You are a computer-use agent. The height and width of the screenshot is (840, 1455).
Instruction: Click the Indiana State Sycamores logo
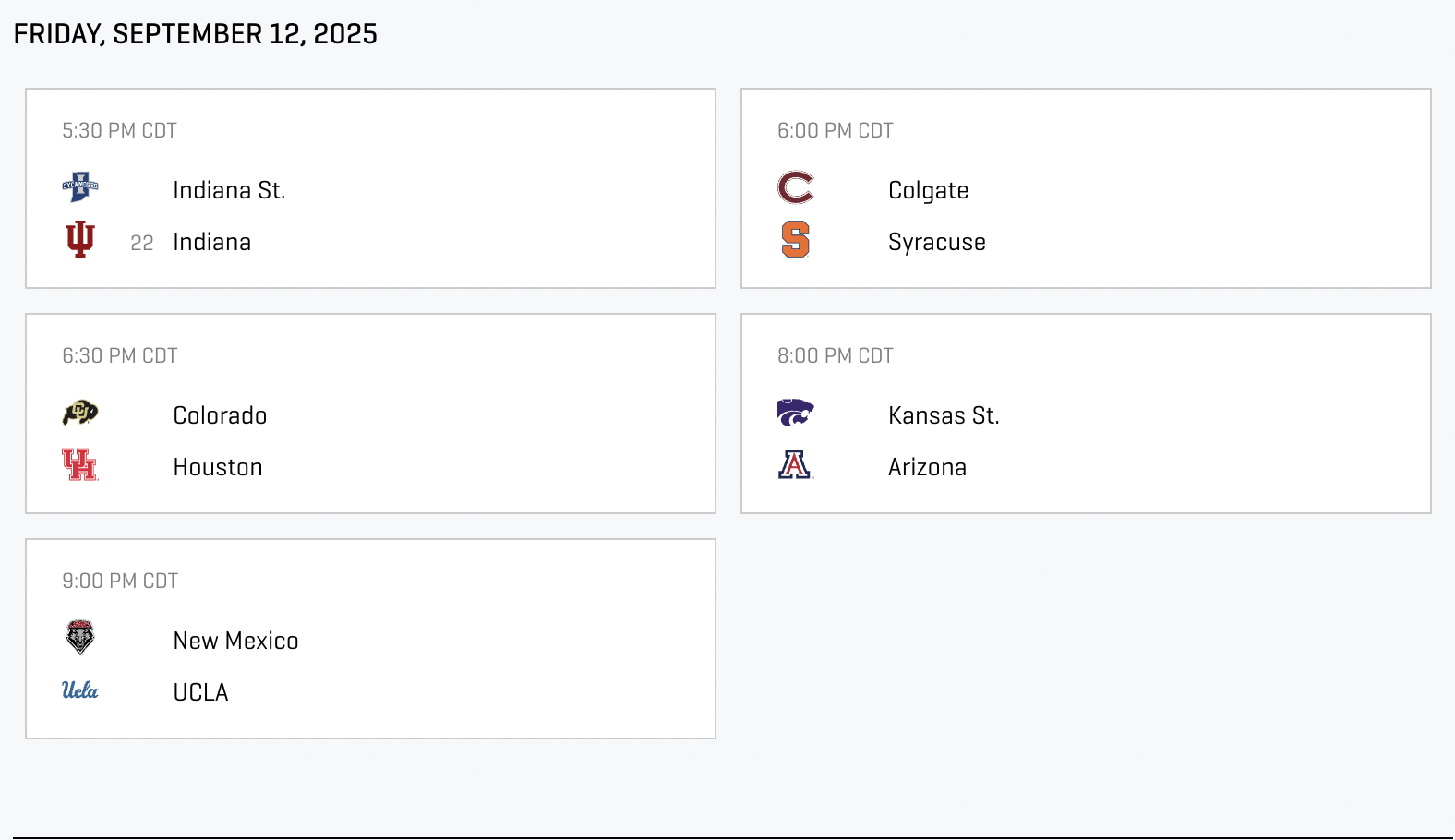pos(80,187)
